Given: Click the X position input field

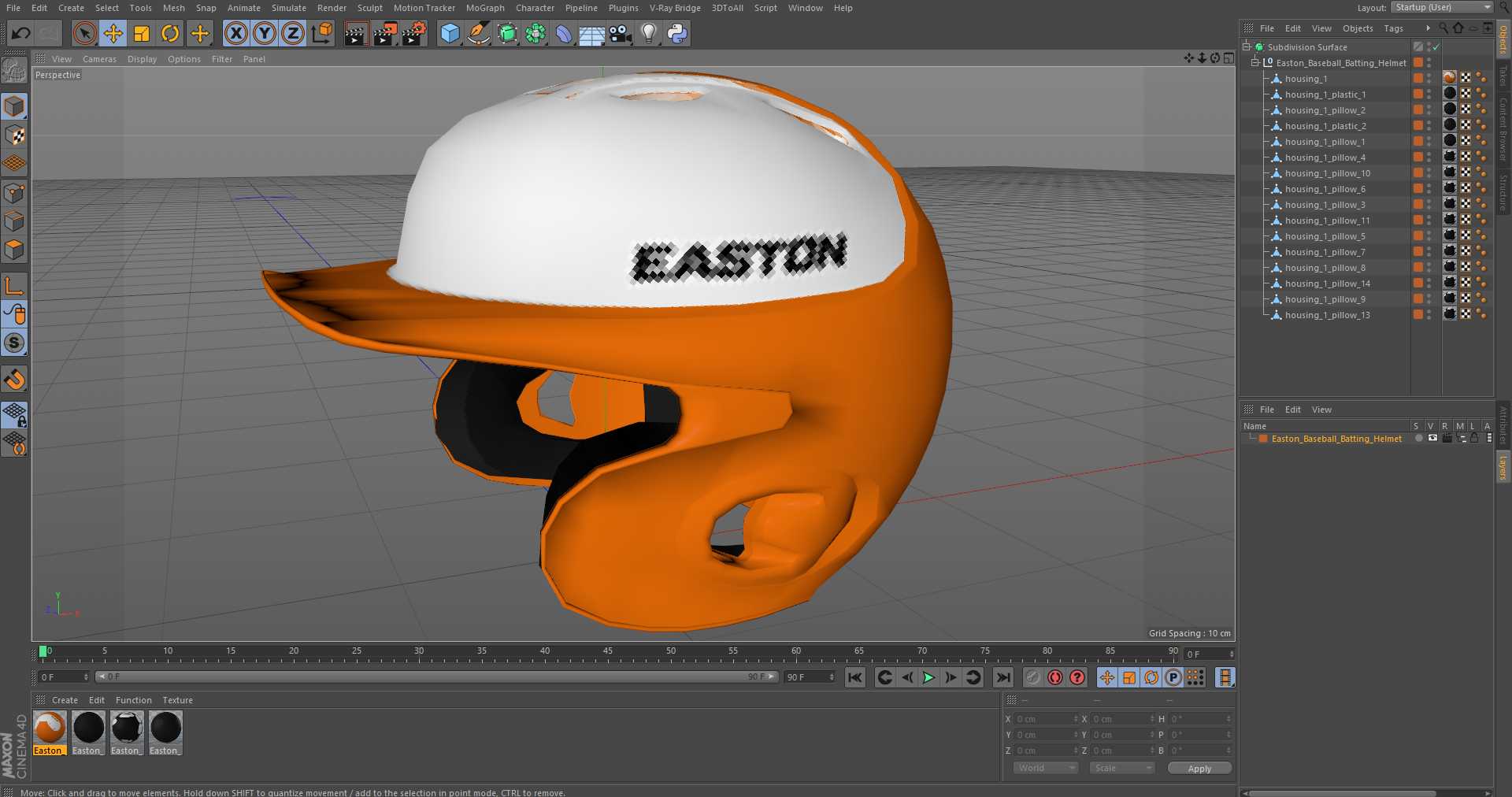Looking at the screenshot, I should (x=1046, y=719).
